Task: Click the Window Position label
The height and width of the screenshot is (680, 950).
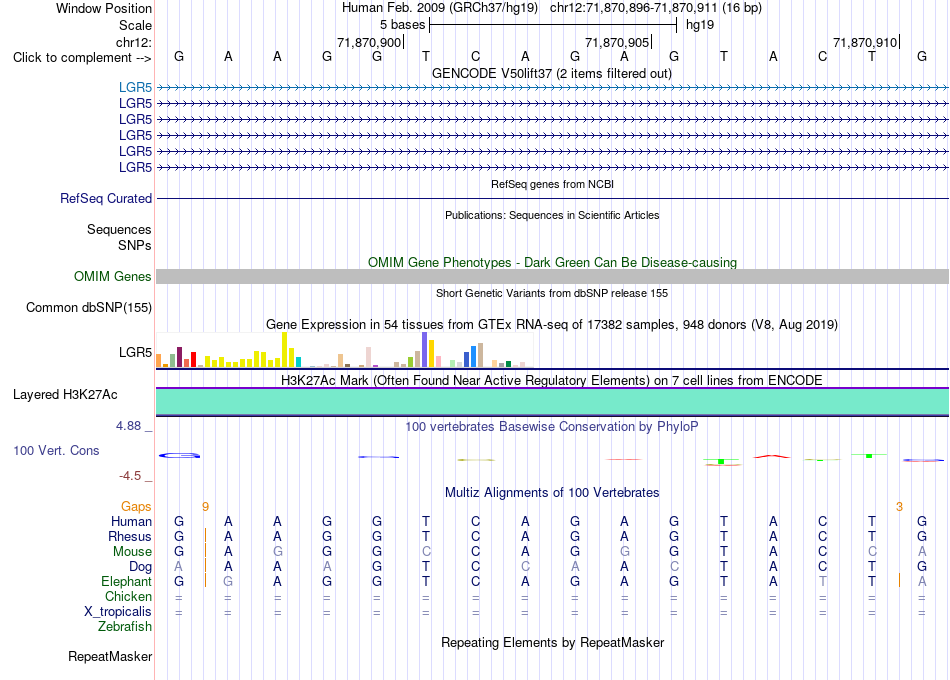Action: (x=104, y=8)
